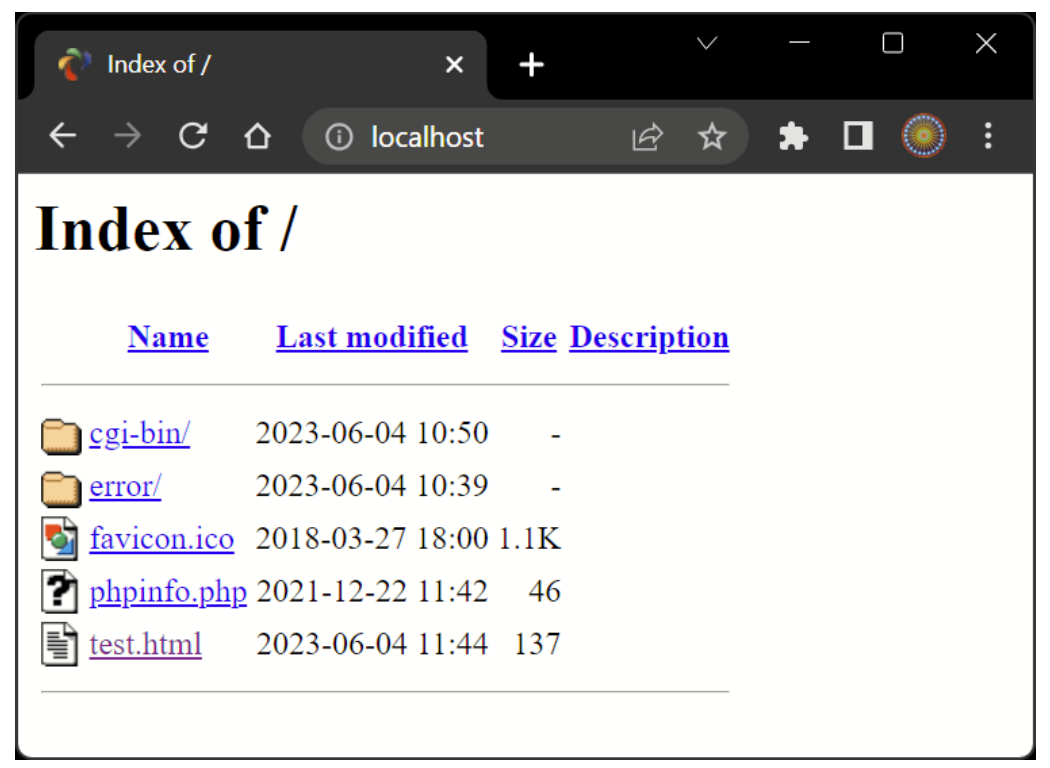The width and height of the screenshot is (1050, 768).
Task: Expand the tab search chevron
Action: point(707,44)
